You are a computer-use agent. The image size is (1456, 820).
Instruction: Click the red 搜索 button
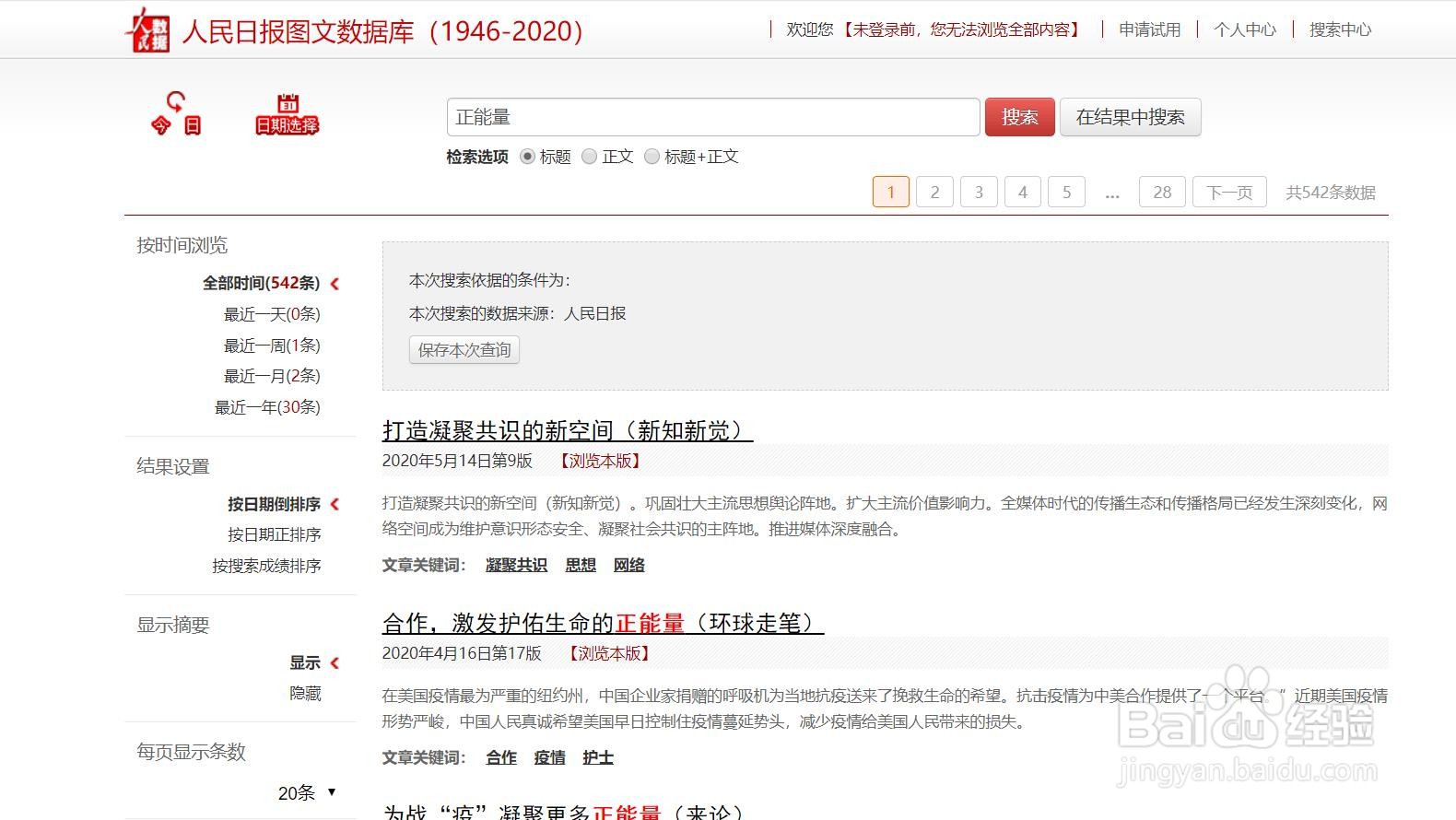[x=1020, y=117]
